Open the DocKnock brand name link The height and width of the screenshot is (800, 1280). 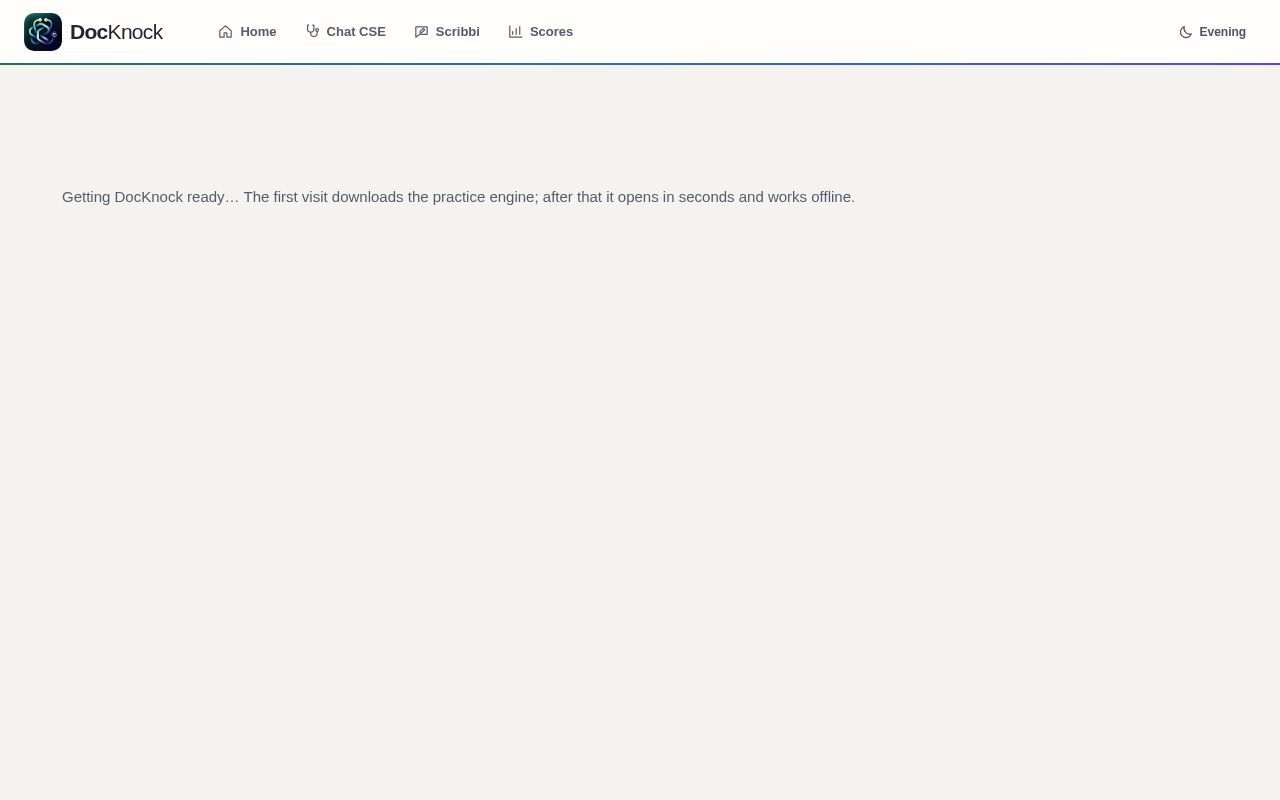coord(116,32)
